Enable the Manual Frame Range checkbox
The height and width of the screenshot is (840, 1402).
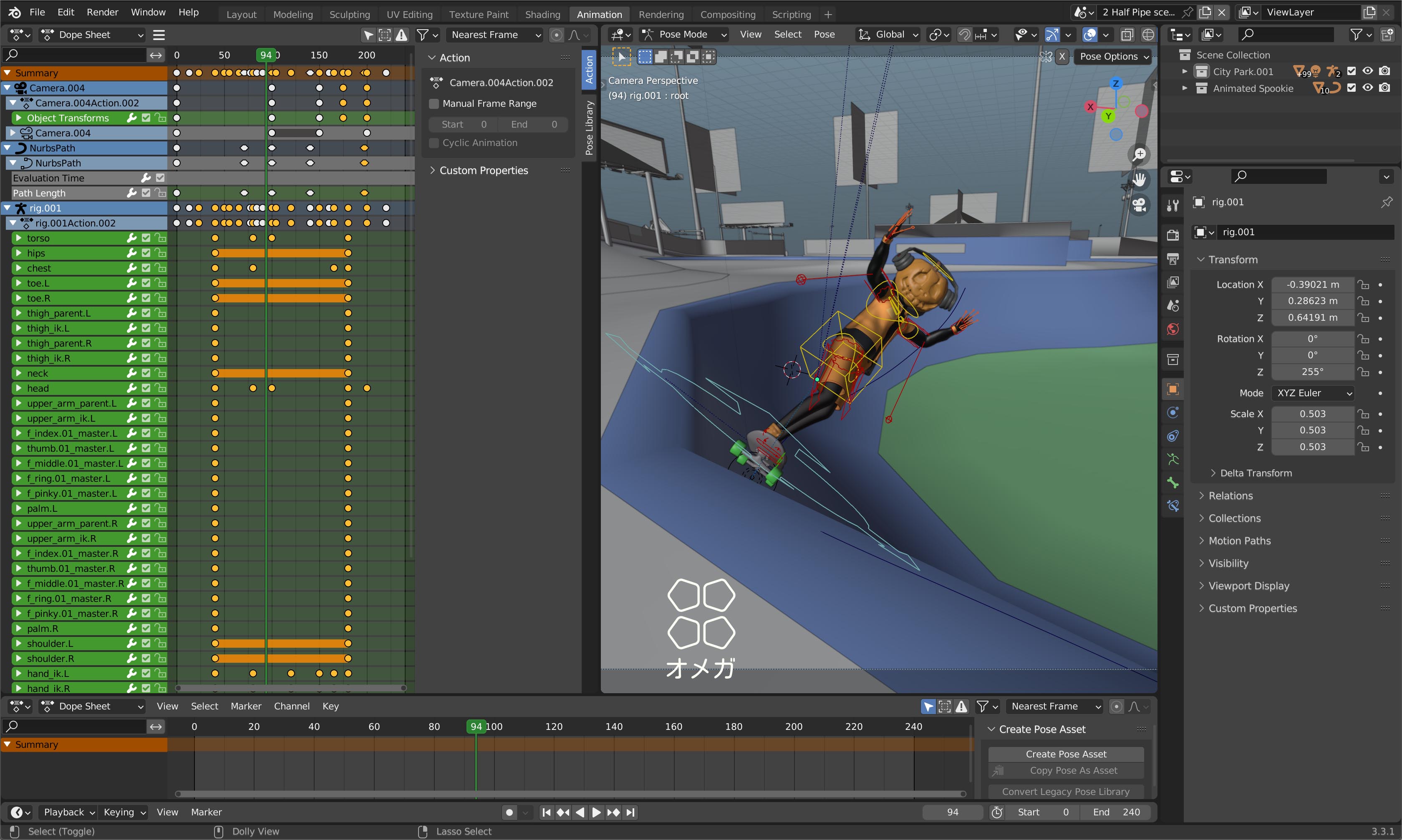434,103
